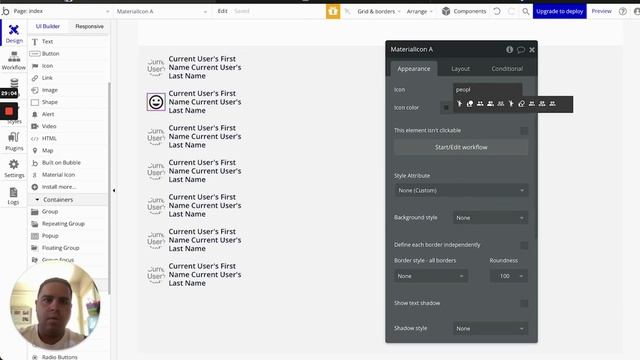Viewport: 640px width, 360px height.
Task: Select the Alert element tool
Action: [48, 114]
